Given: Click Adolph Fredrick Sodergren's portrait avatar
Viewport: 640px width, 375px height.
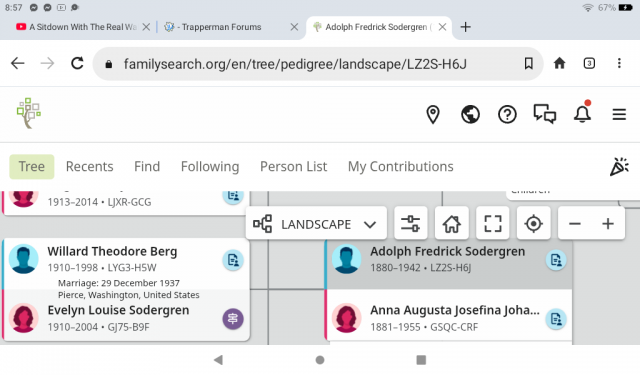Looking at the screenshot, I should point(347,259).
